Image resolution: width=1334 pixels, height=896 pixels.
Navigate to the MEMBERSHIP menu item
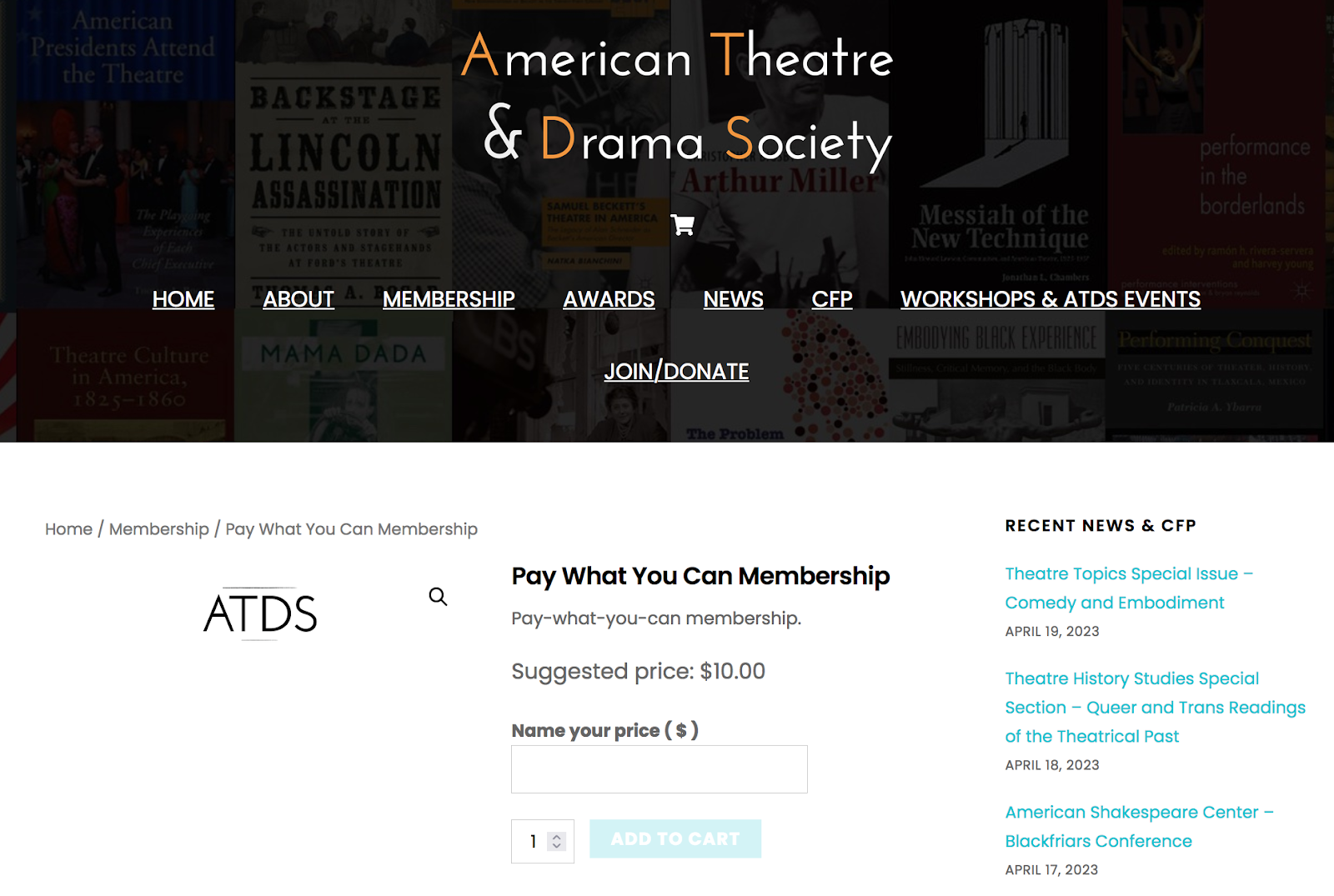coord(448,299)
